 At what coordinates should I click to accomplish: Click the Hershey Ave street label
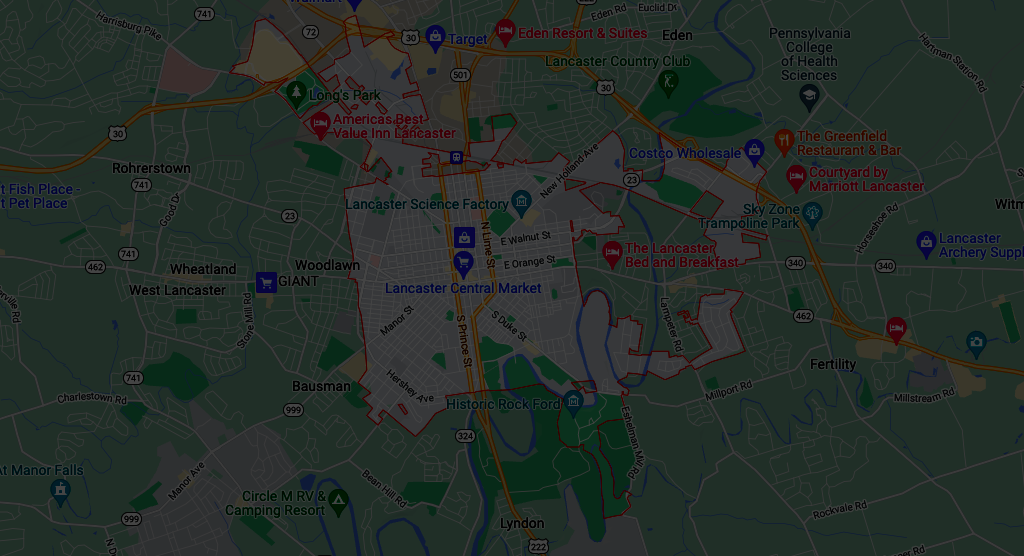(x=409, y=386)
